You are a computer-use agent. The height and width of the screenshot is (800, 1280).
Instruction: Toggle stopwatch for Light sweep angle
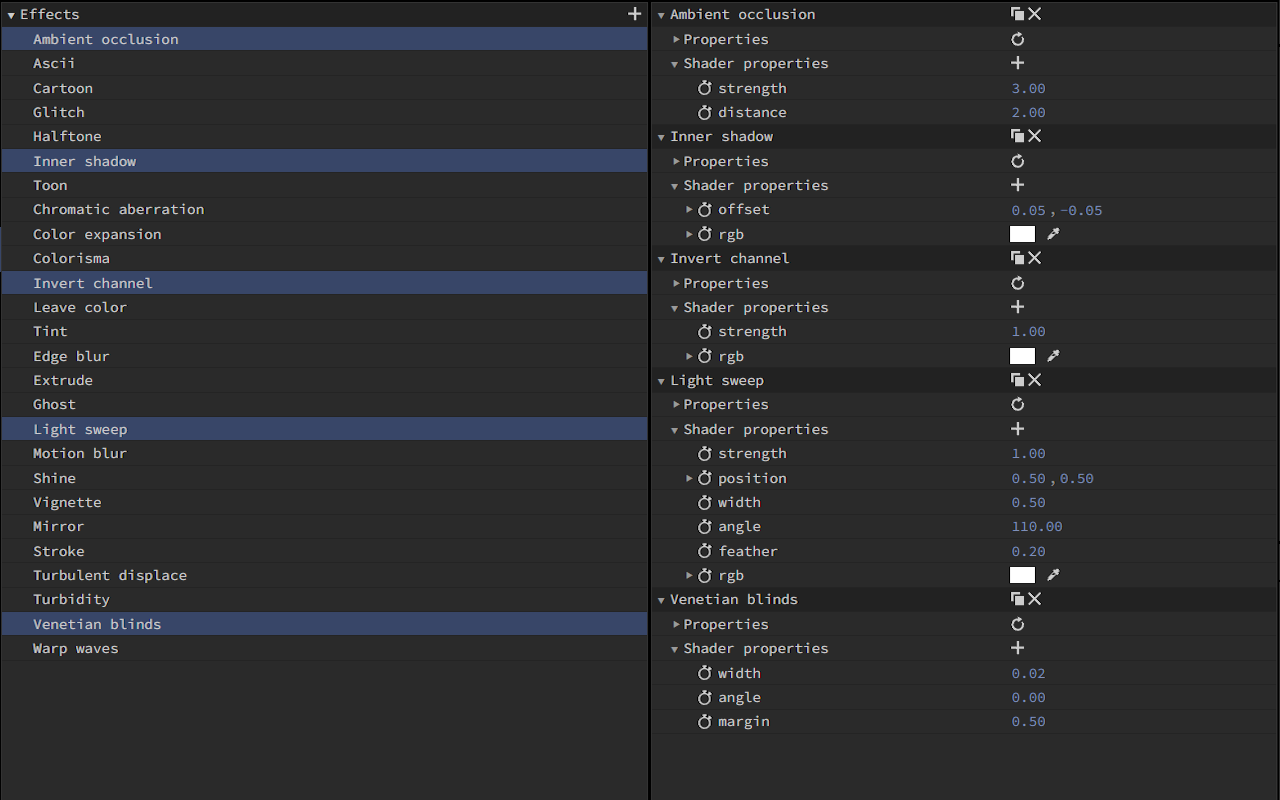[705, 526]
